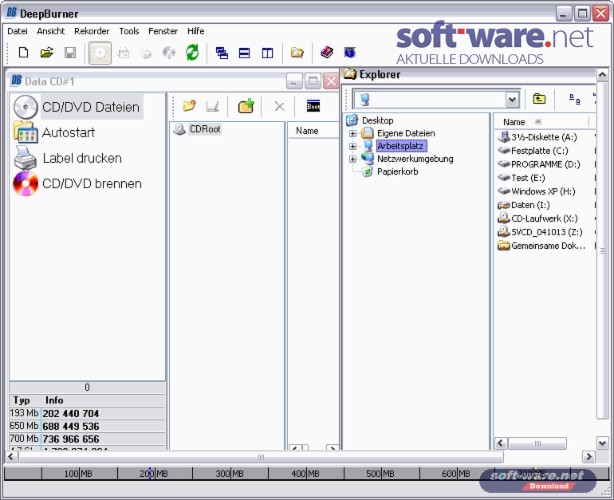This screenshot has height=500, width=614.
Task: Toggle the Explorer folder toolbar icon
Action: 297,52
